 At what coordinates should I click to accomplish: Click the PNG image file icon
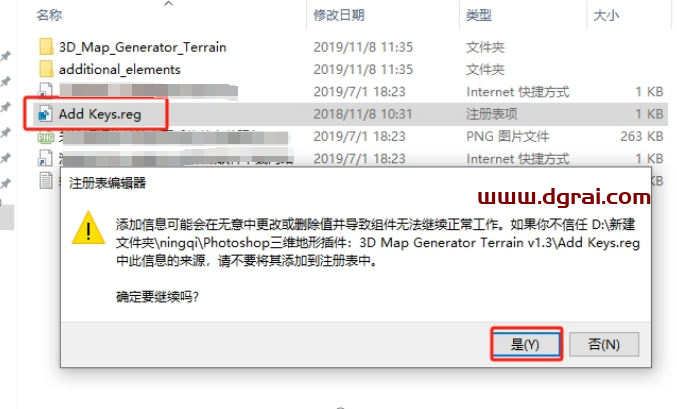tap(45, 137)
